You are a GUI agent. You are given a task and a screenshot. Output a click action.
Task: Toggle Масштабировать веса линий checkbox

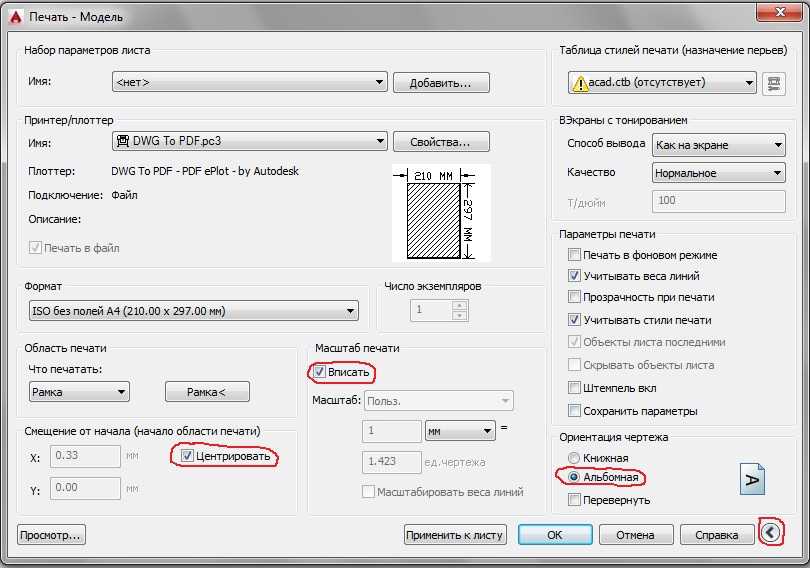368,492
